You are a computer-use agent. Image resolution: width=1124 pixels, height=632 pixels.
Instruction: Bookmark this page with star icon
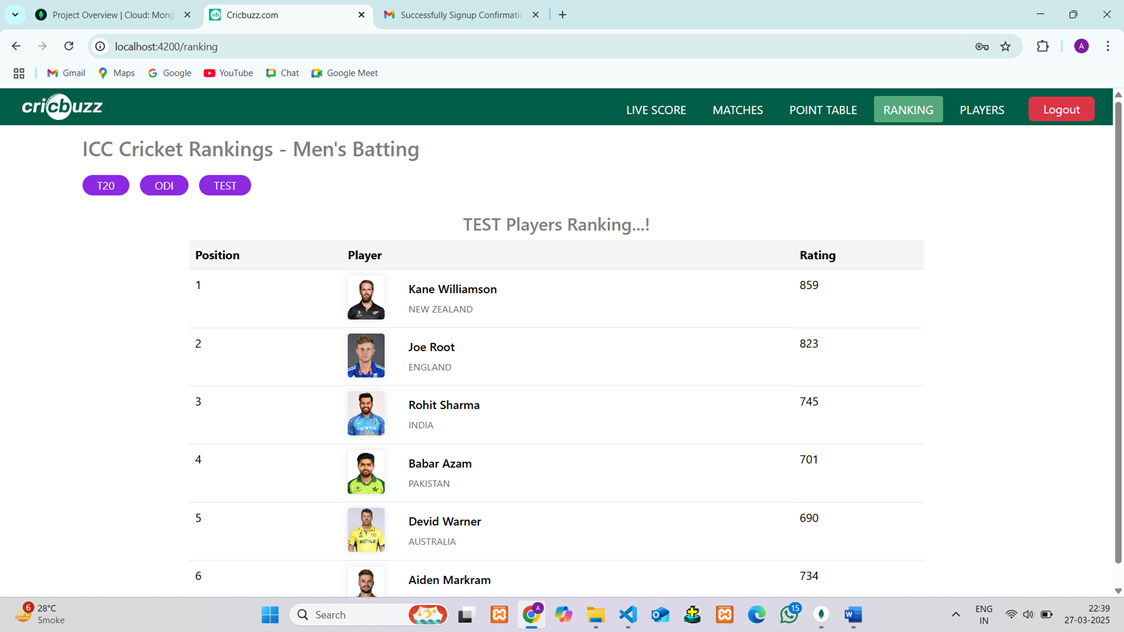pos(1005,46)
